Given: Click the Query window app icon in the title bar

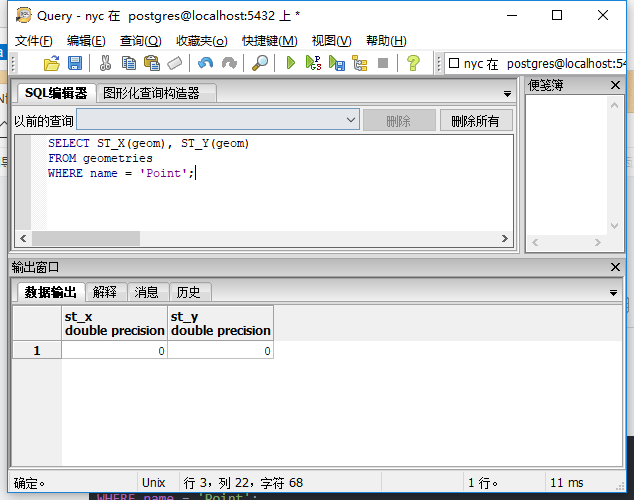Looking at the screenshot, I should pyautogui.click(x=23, y=15).
